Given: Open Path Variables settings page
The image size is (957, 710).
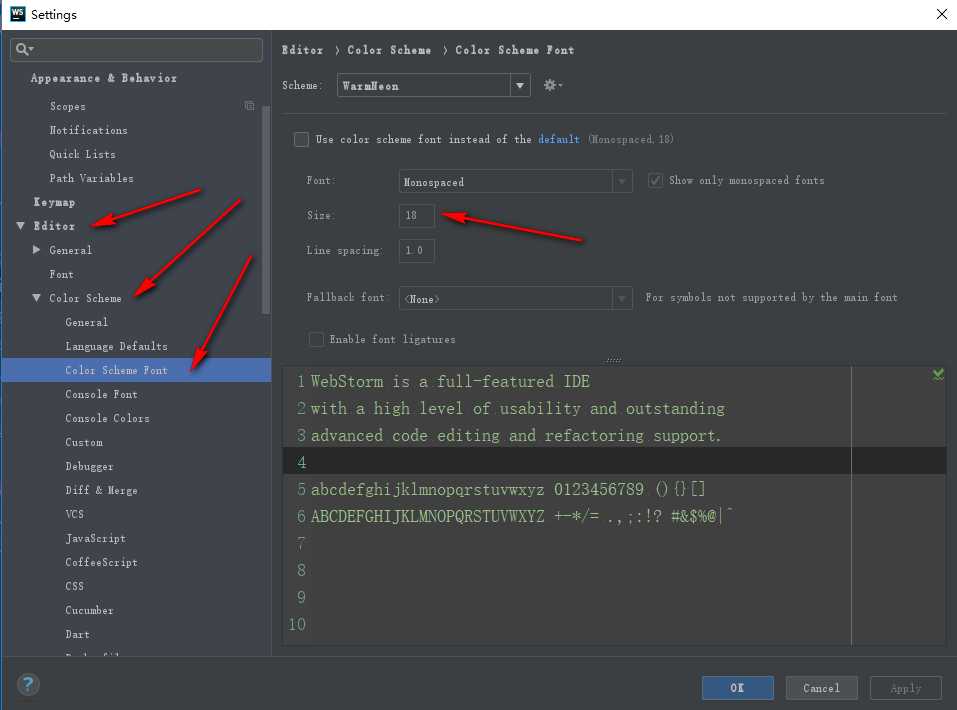Looking at the screenshot, I should click(x=92, y=178).
